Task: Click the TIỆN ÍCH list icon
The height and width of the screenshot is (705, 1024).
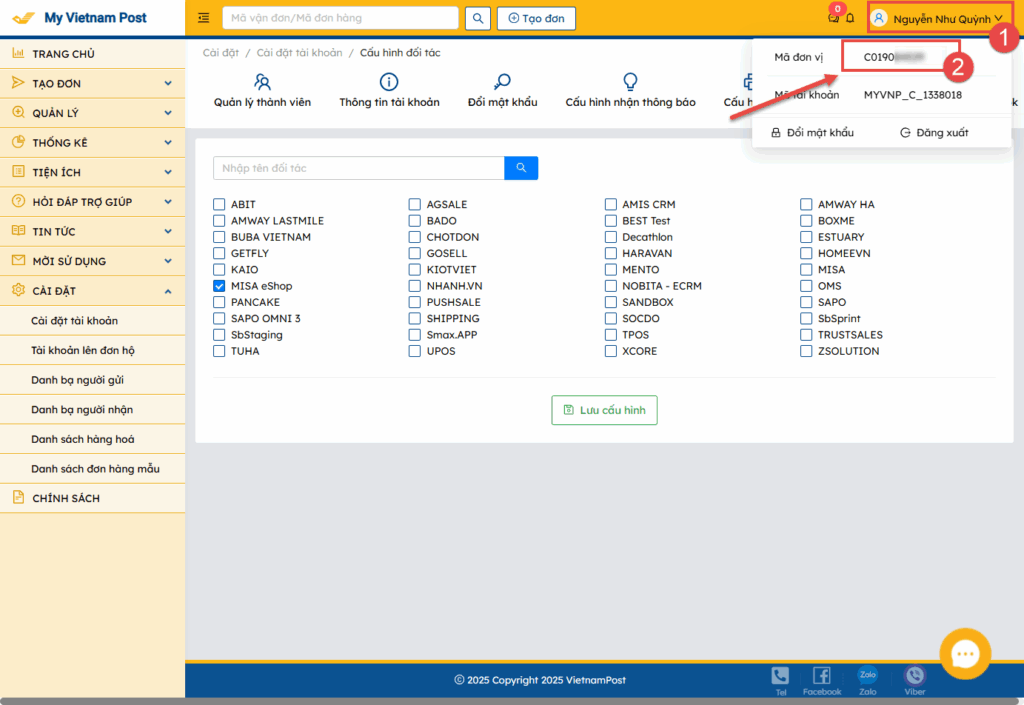Action: (18, 172)
